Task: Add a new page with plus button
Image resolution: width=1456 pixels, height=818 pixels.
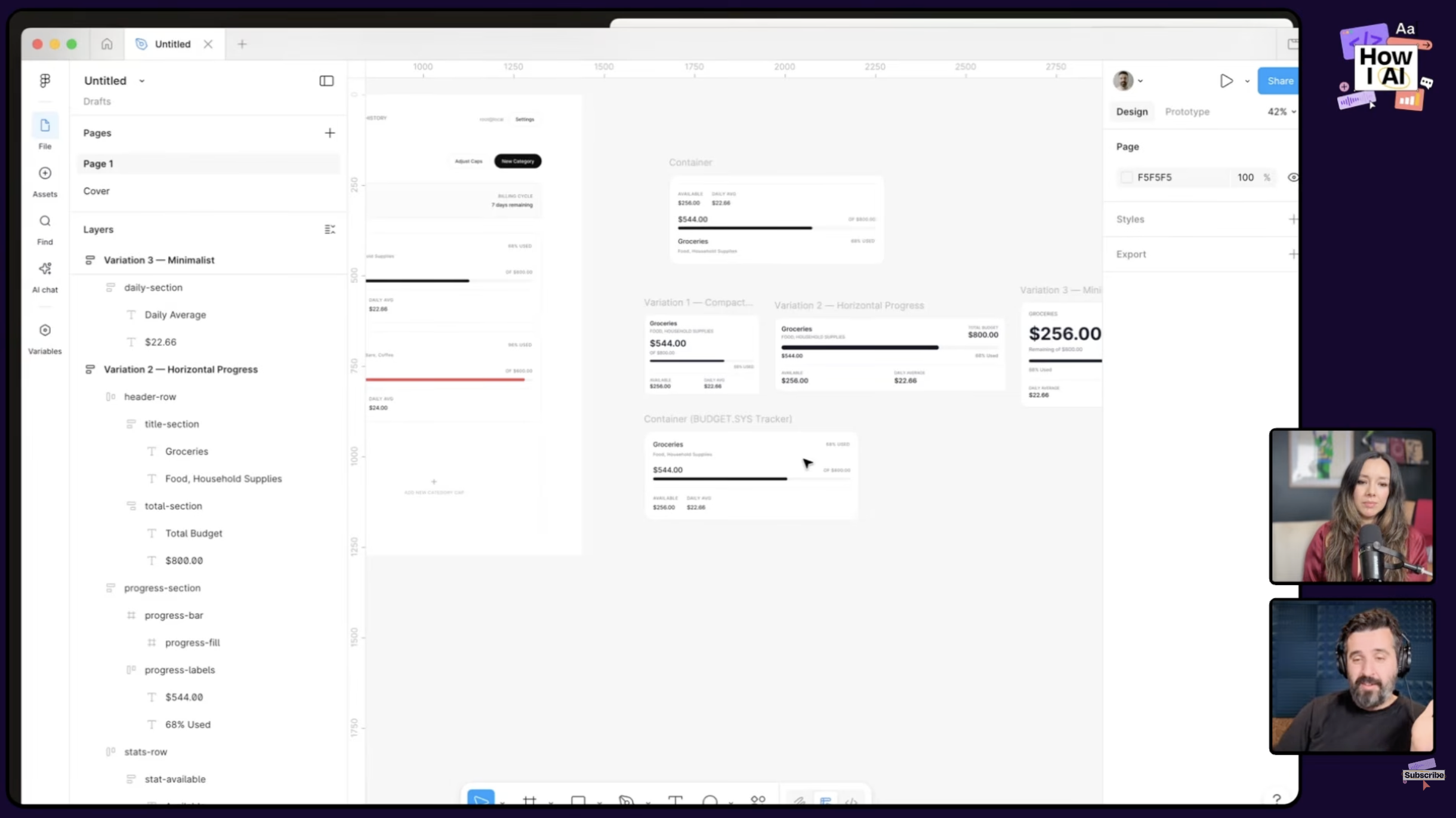Action: pos(329,133)
